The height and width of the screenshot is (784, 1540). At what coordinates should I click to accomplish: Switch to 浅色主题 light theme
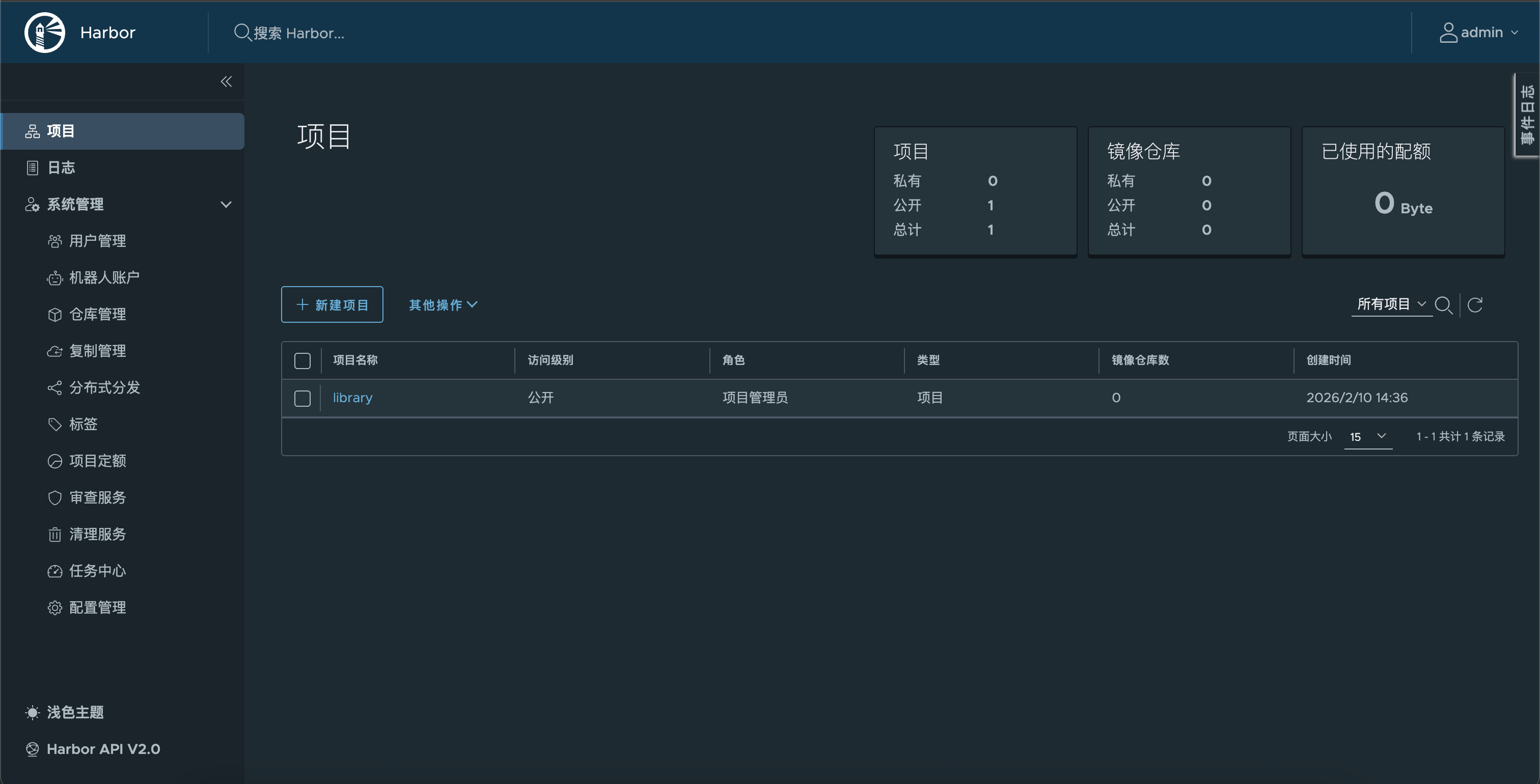[x=75, y=712]
